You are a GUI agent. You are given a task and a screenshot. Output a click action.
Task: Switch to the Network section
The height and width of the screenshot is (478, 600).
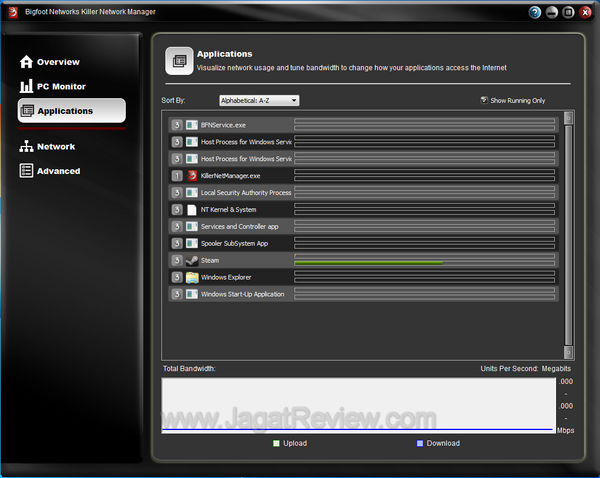tap(55, 147)
